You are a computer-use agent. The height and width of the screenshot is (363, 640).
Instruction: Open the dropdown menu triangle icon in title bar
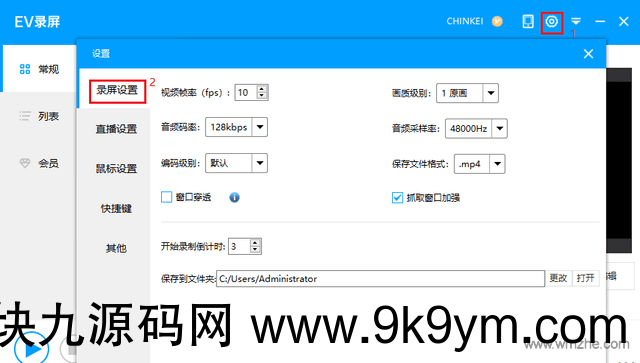point(576,21)
